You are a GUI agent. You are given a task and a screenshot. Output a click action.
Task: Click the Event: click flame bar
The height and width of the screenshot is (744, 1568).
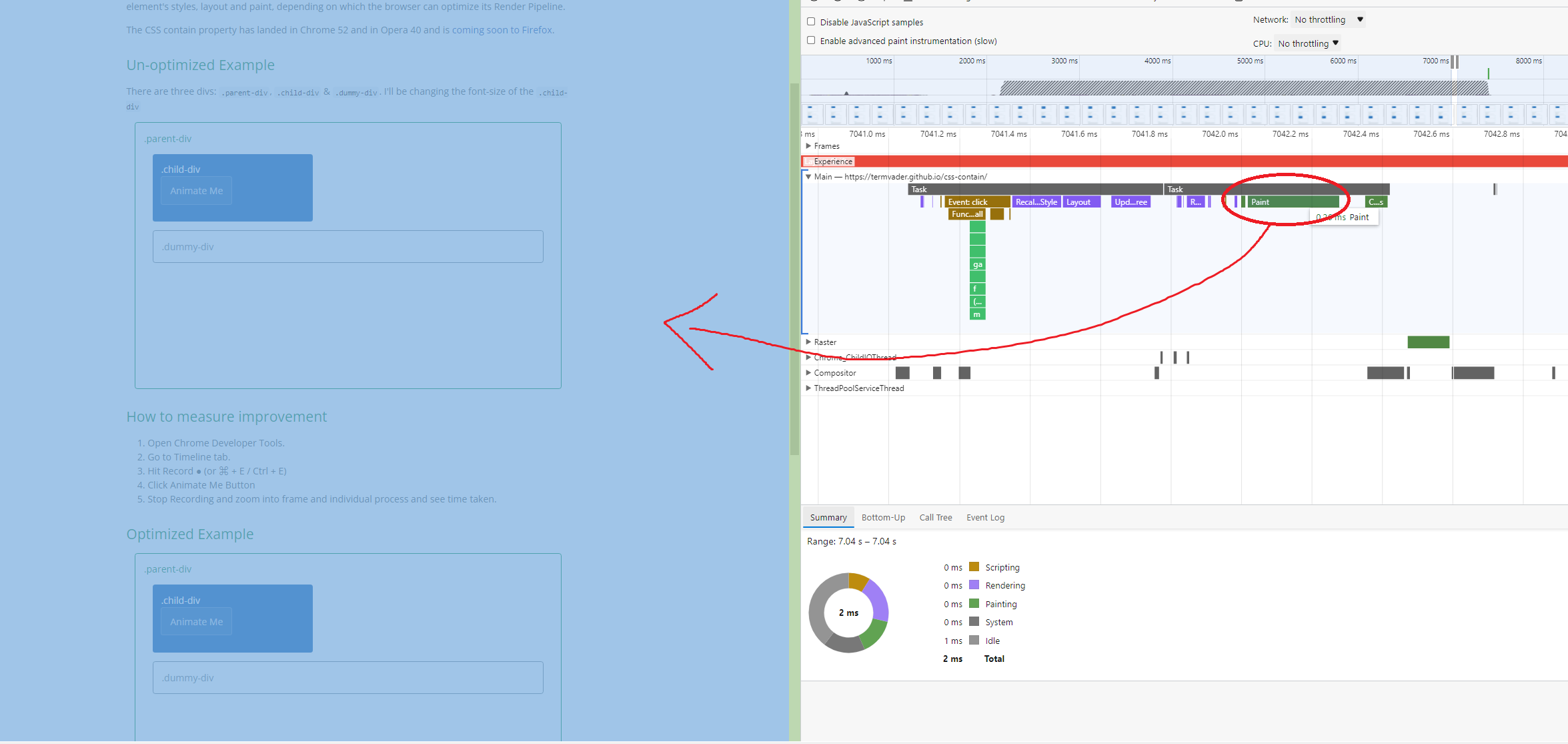[x=976, y=202]
